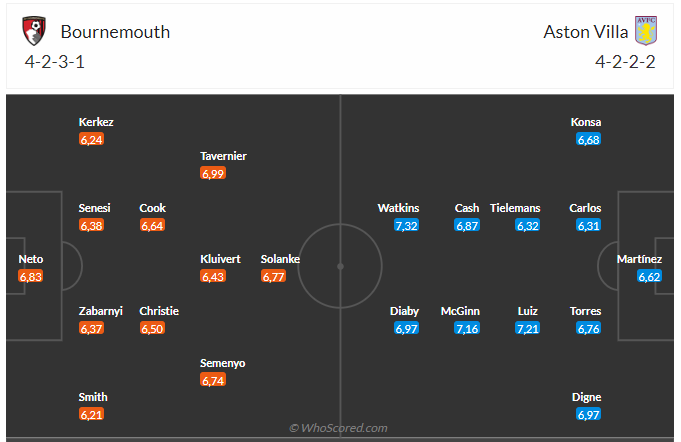Click Martínez's 6,62 goalkeeper rating badge
Viewport: 681px width, 442px height.
tap(649, 277)
